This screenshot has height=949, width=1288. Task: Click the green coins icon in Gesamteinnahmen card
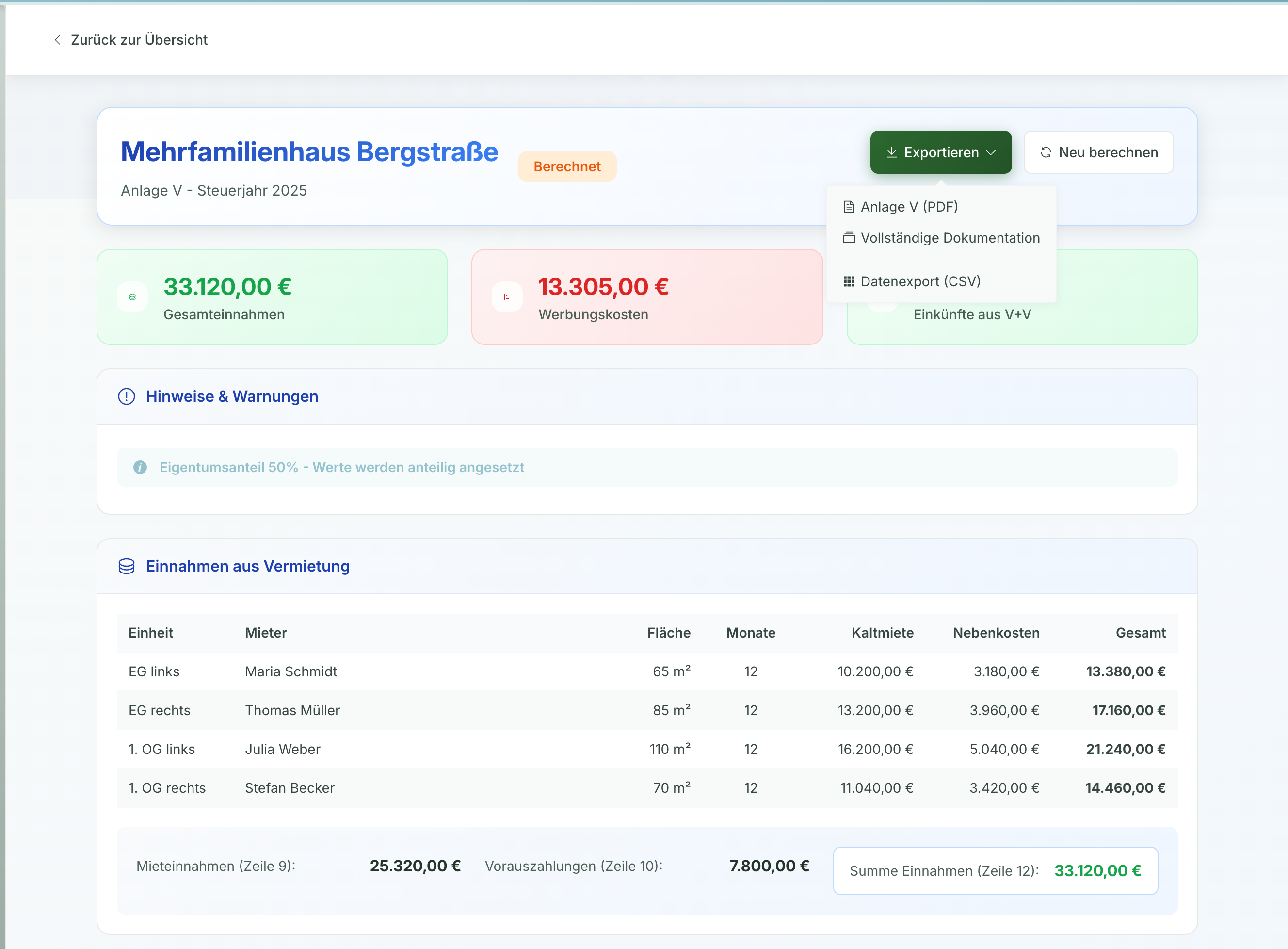(133, 297)
